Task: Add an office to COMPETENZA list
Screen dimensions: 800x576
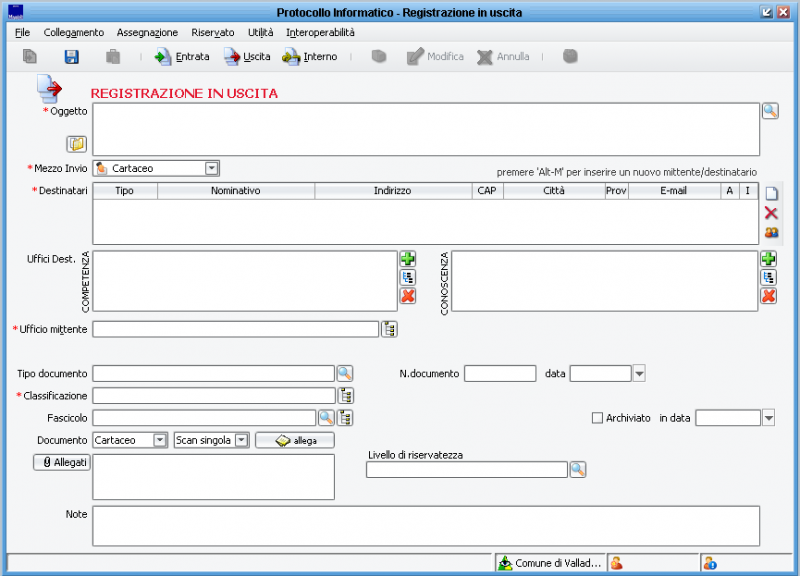Action: 407,258
